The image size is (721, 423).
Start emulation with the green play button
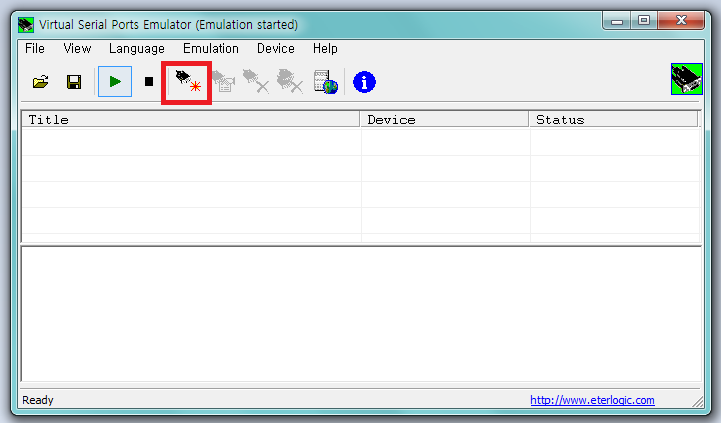click(x=115, y=81)
